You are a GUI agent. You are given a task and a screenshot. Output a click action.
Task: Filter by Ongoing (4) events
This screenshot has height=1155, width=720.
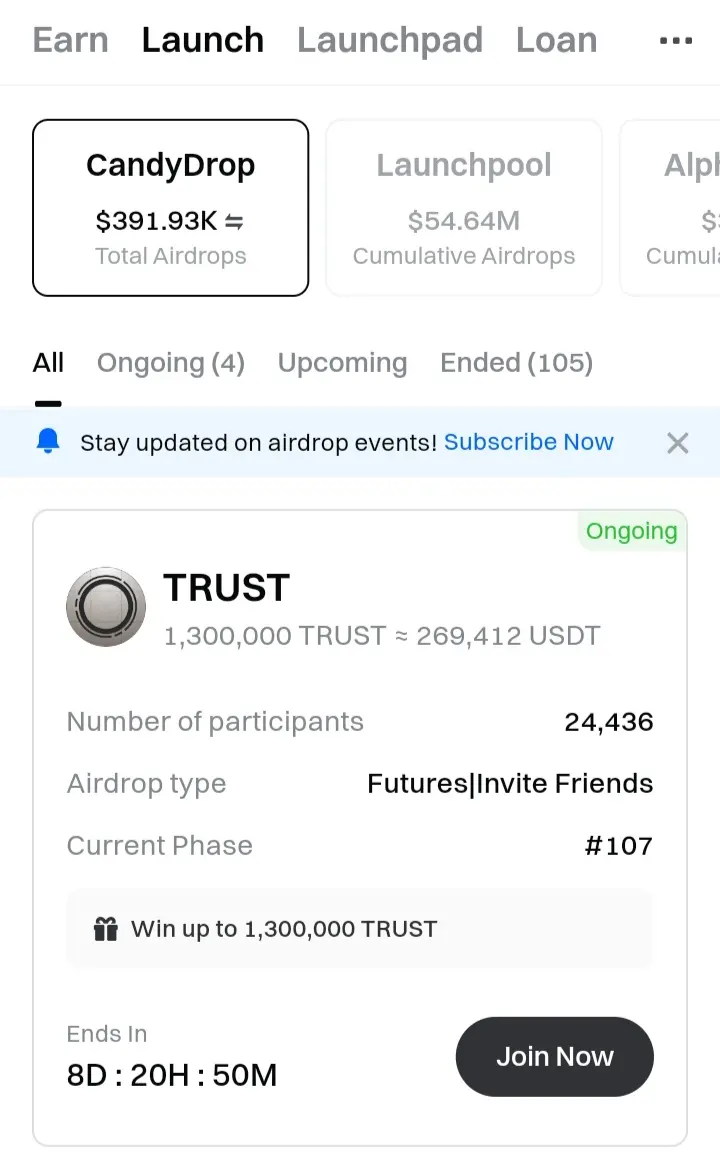(x=171, y=362)
